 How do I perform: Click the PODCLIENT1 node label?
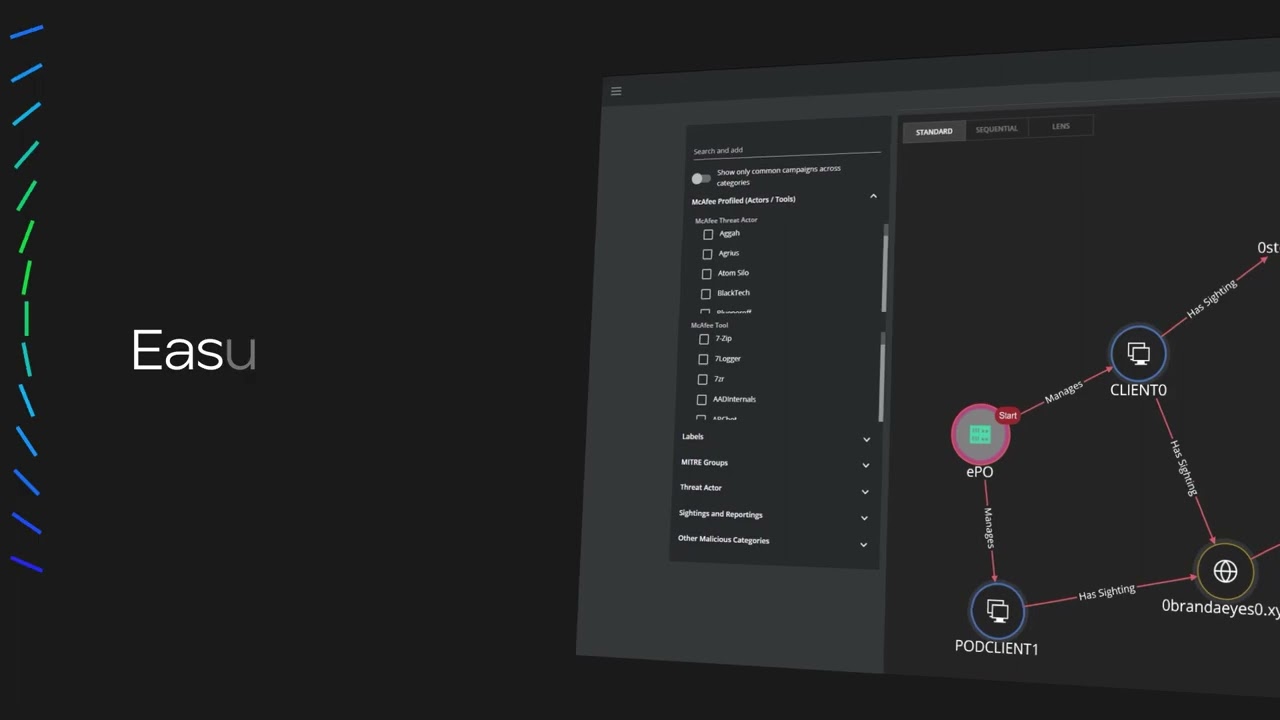996,648
